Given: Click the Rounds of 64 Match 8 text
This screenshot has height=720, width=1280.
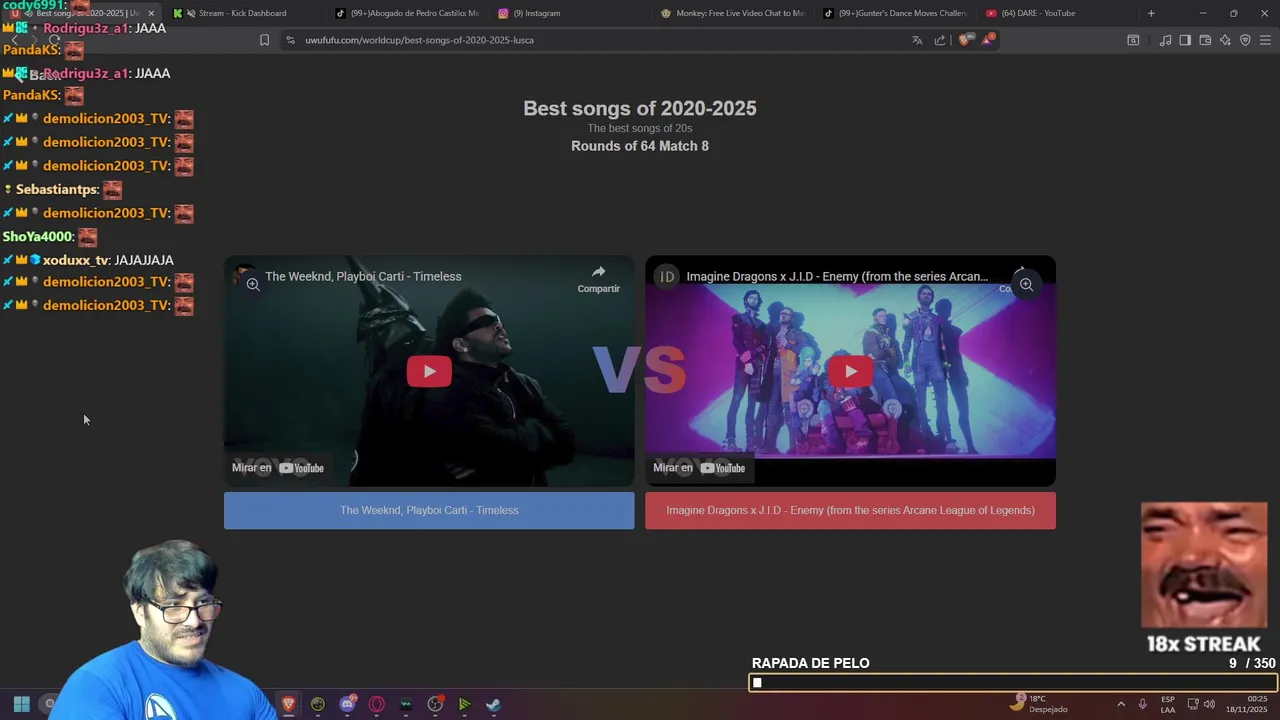Looking at the screenshot, I should 640,146.
